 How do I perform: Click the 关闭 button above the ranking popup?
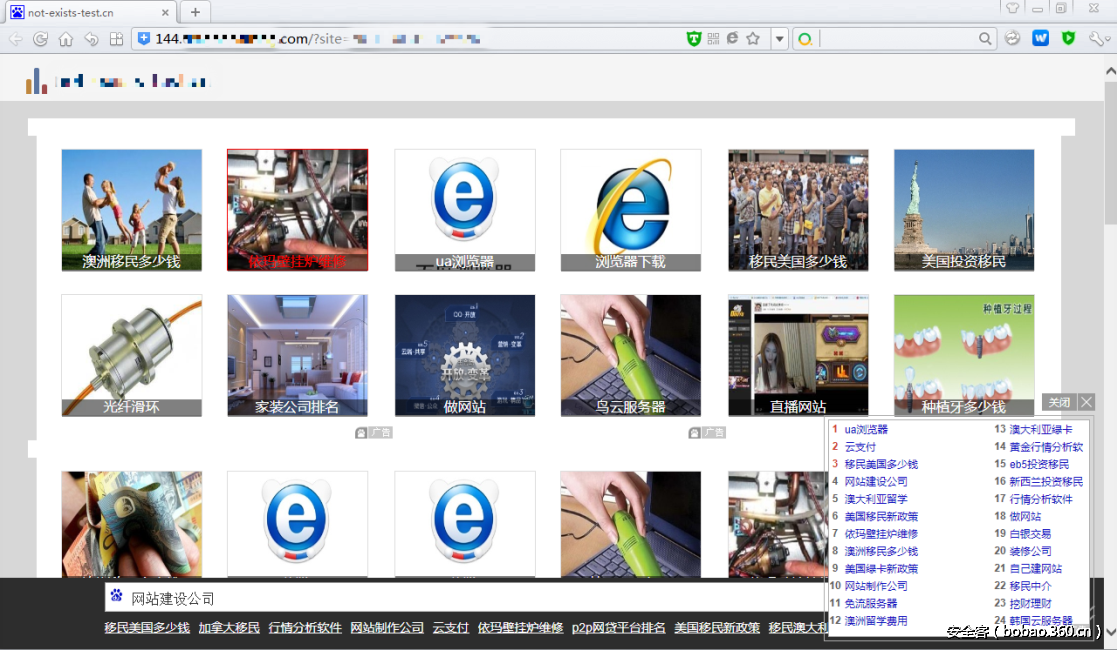tap(1059, 402)
